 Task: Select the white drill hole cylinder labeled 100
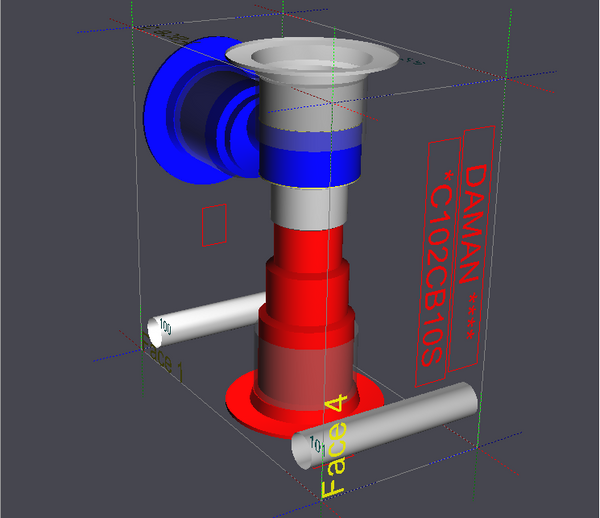207,319
